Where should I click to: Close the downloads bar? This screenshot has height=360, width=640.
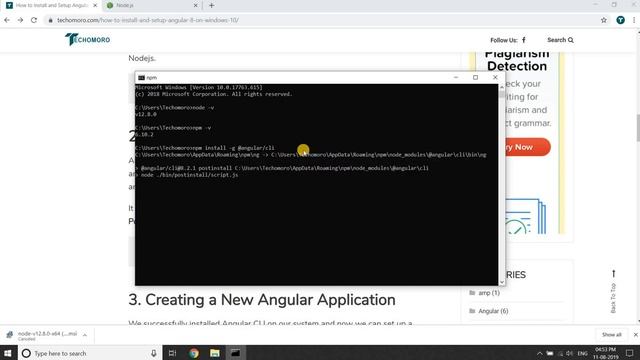click(x=635, y=335)
